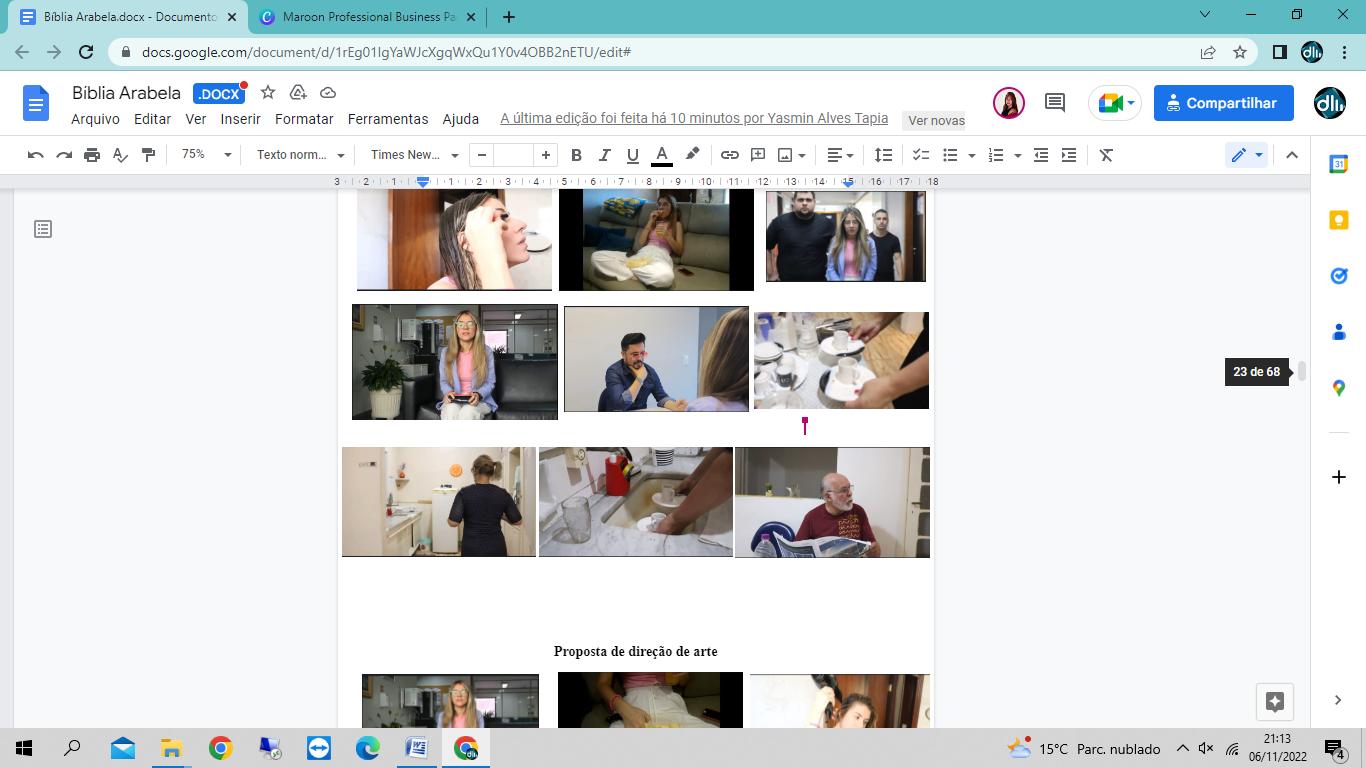
Task: Insert a link using the link icon
Action: pos(729,155)
